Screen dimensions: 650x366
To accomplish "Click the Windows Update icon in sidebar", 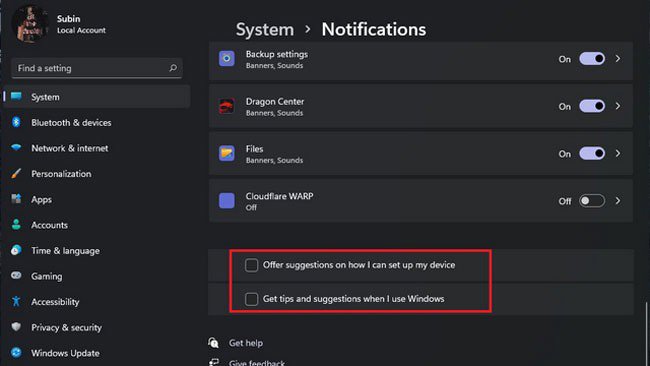I will tap(16, 353).
